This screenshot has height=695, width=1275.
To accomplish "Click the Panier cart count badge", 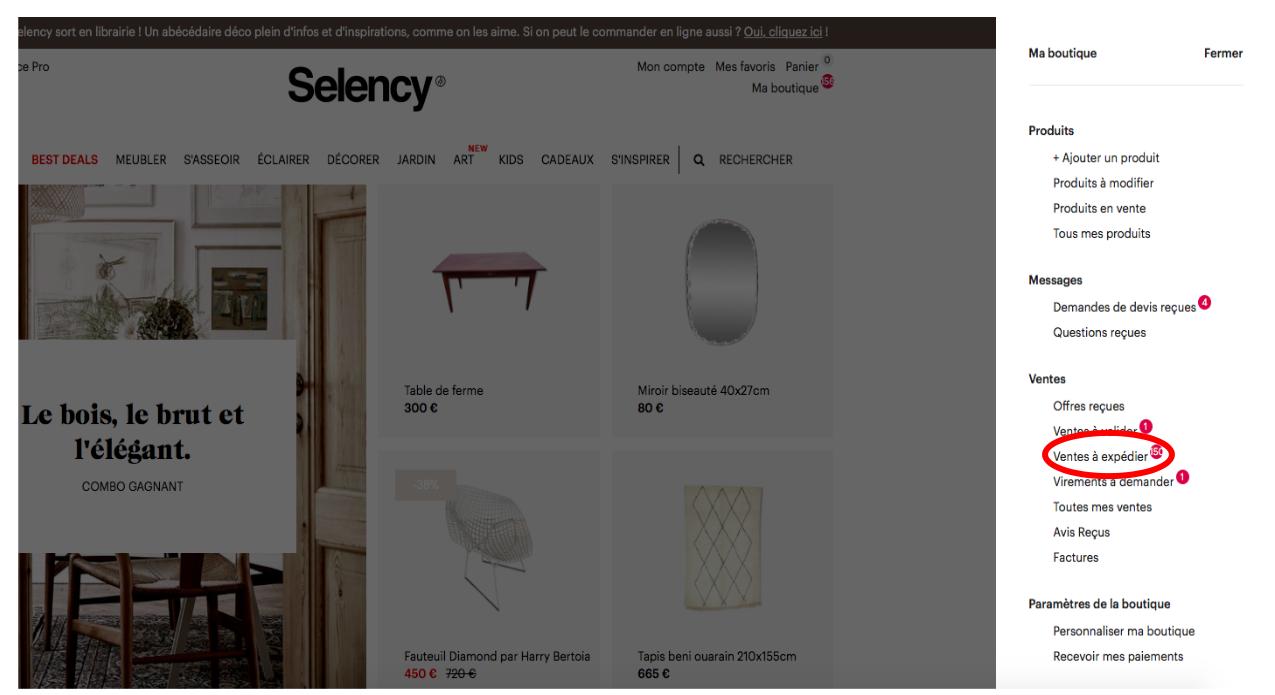I will [827, 61].
